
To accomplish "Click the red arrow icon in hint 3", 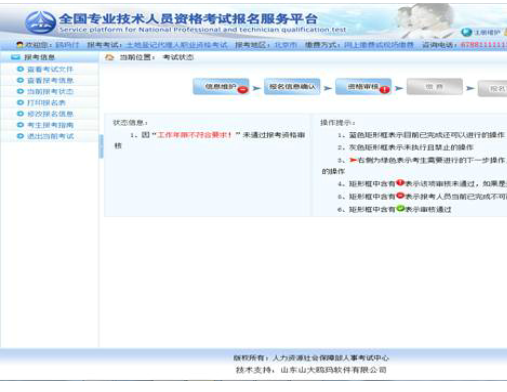I will click(x=353, y=160).
